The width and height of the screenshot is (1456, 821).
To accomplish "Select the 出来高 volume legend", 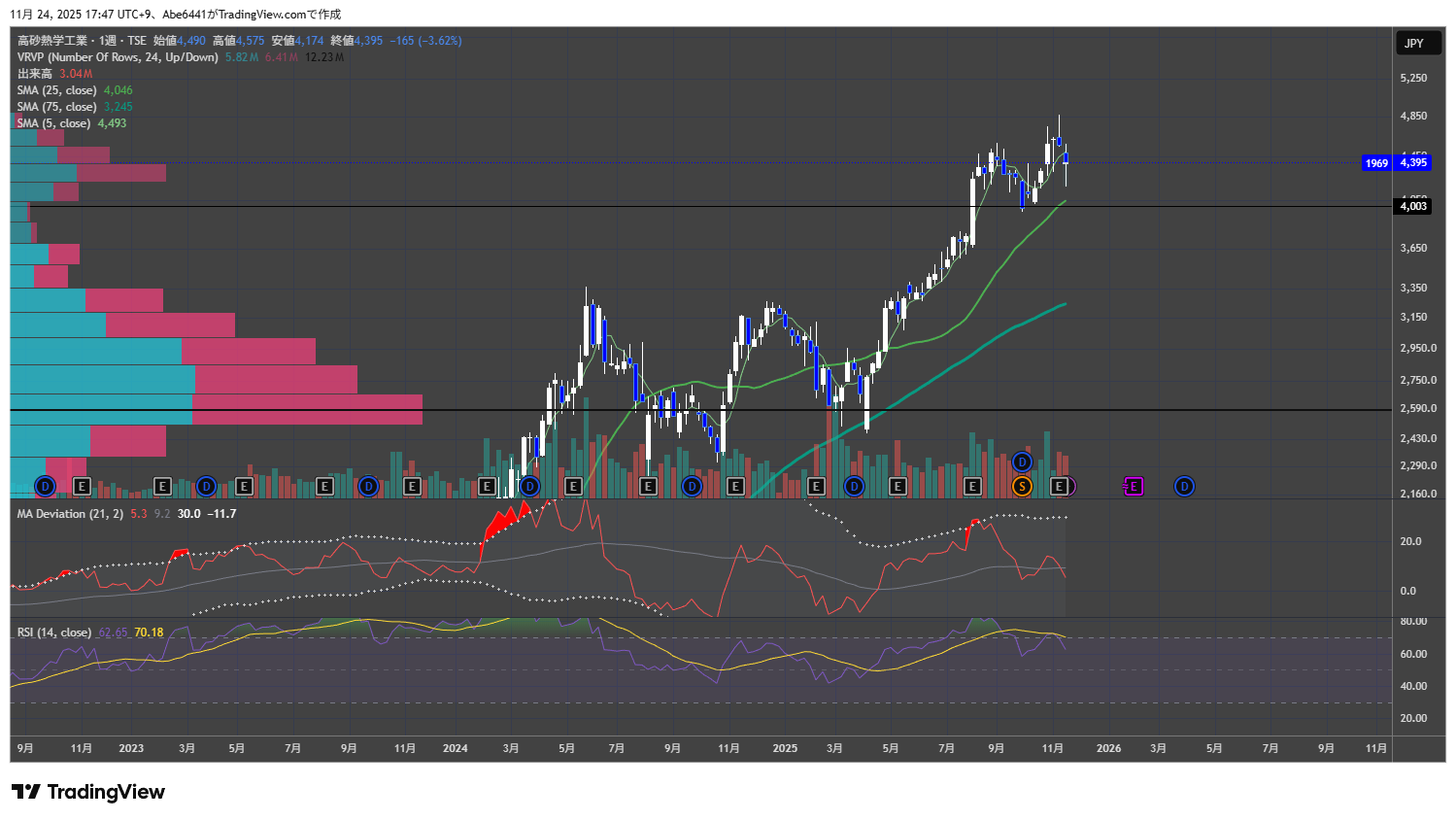I will pyautogui.click(x=34, y=74).
